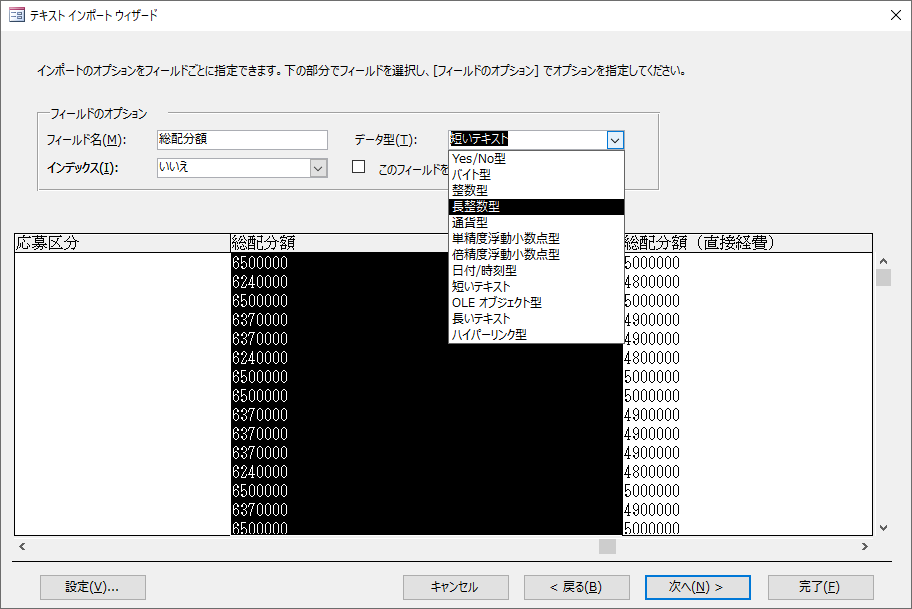This screenshot has width=912, height=609.
Task: Proceed with the 次へ(N) > button
Action: coord(697,587)
